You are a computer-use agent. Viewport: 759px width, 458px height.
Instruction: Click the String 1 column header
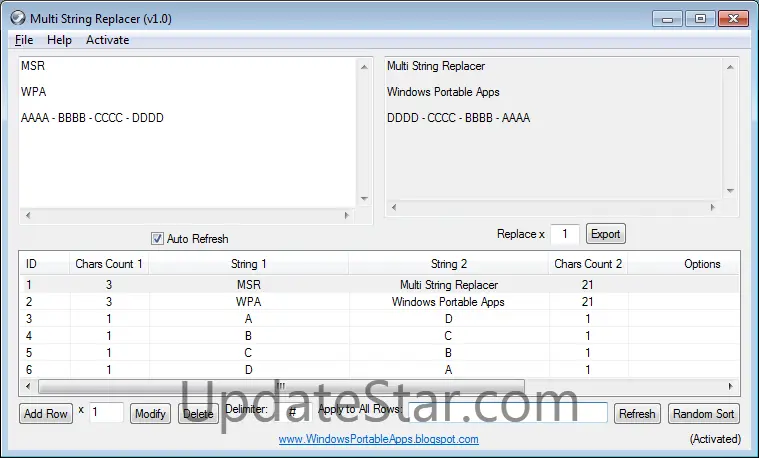point(248,264)
